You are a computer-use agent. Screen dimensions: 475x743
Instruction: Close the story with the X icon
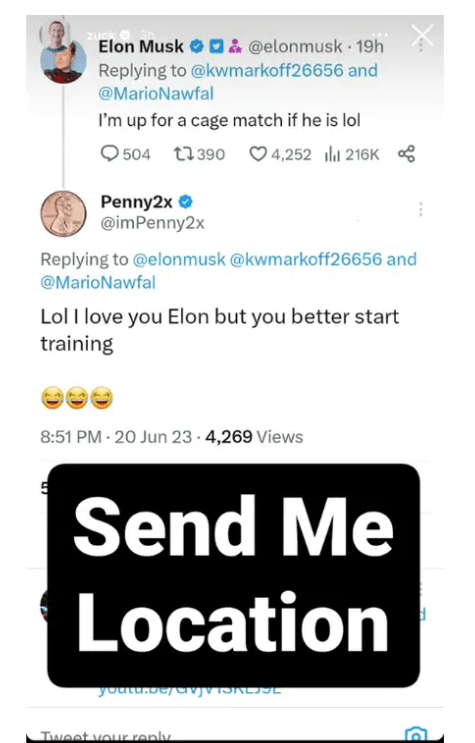(x=422, y=36)
